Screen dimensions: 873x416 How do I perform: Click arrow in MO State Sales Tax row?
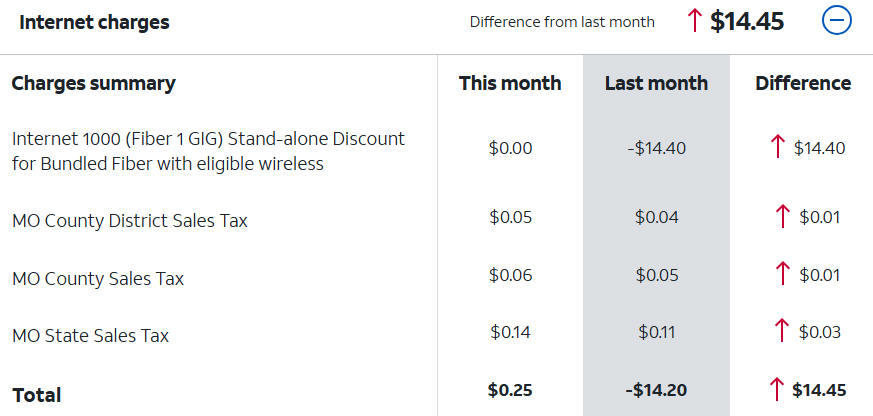[783, 332]
